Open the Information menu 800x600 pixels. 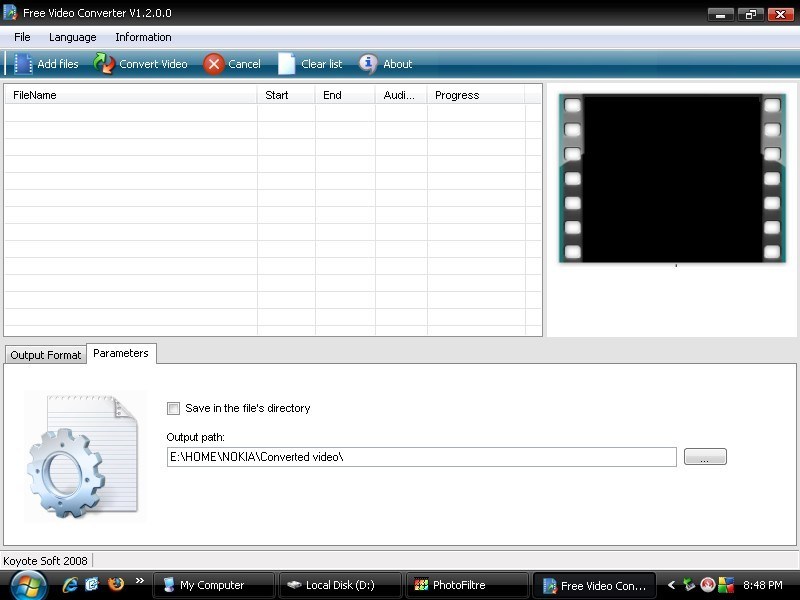pyautogui.click(x=143, y=37)
